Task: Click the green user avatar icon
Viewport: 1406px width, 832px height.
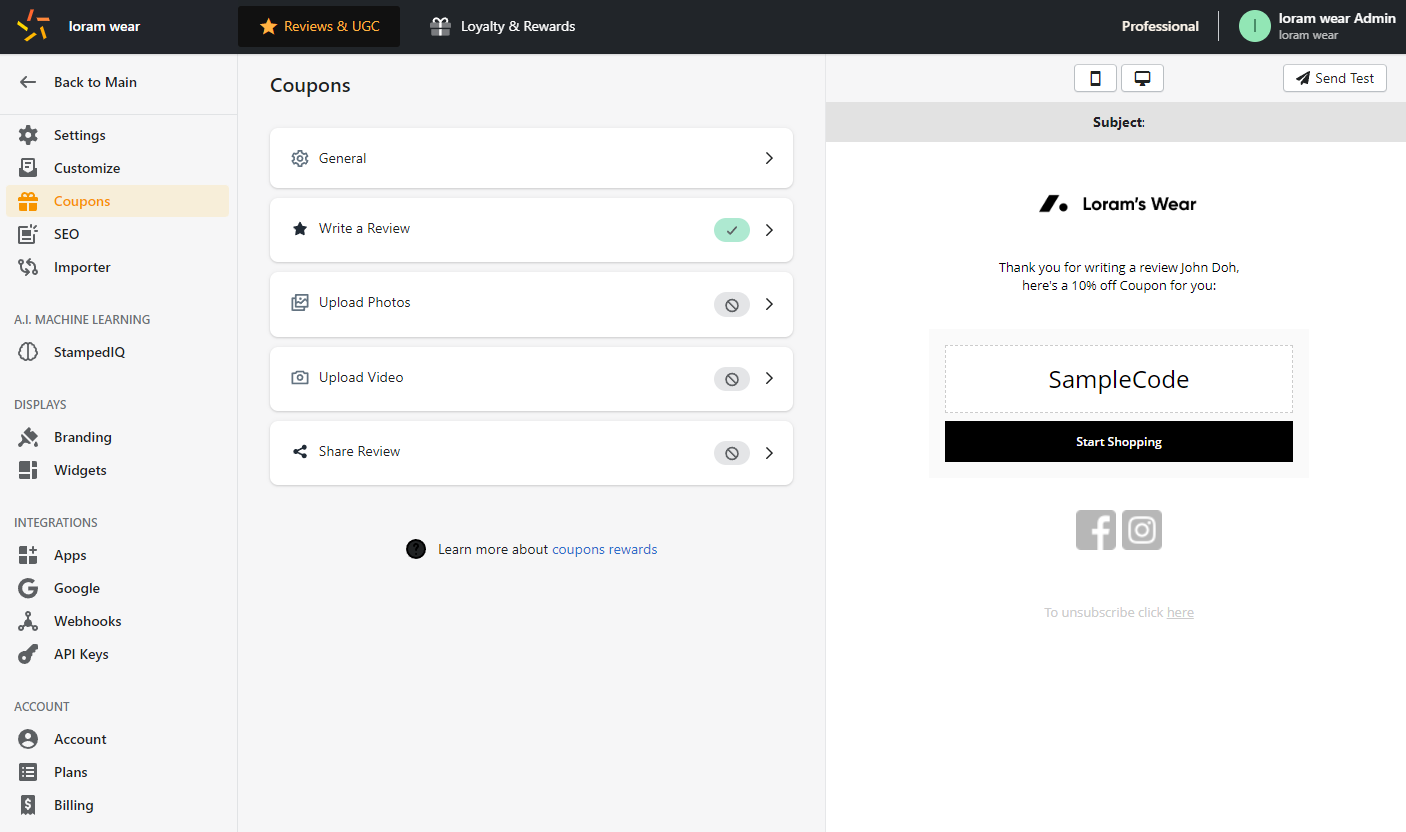Action: [1255, 26]
